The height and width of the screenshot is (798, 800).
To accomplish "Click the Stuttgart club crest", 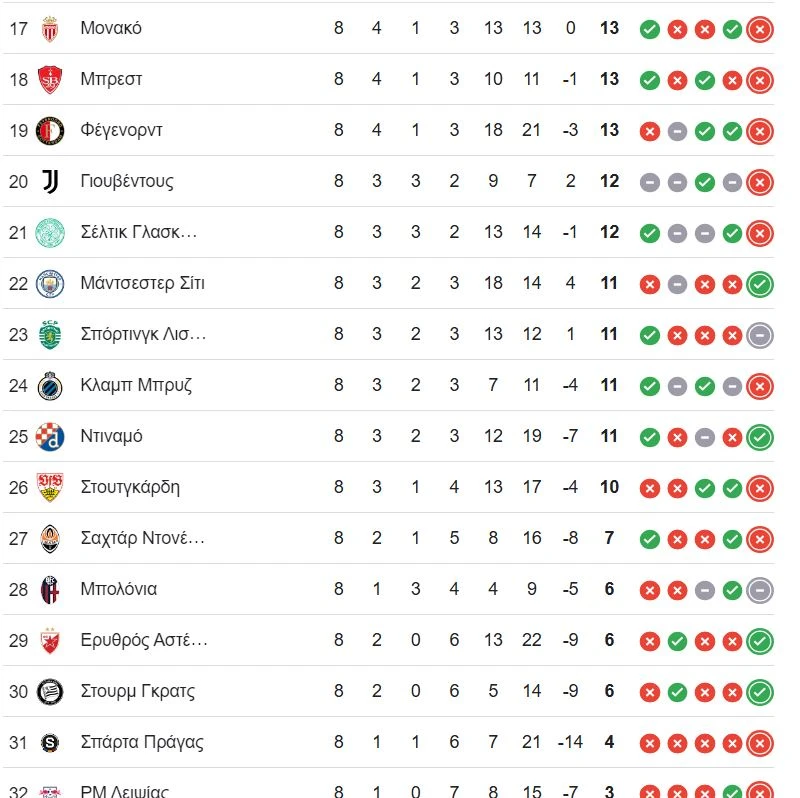I will (x=49, y=487).
